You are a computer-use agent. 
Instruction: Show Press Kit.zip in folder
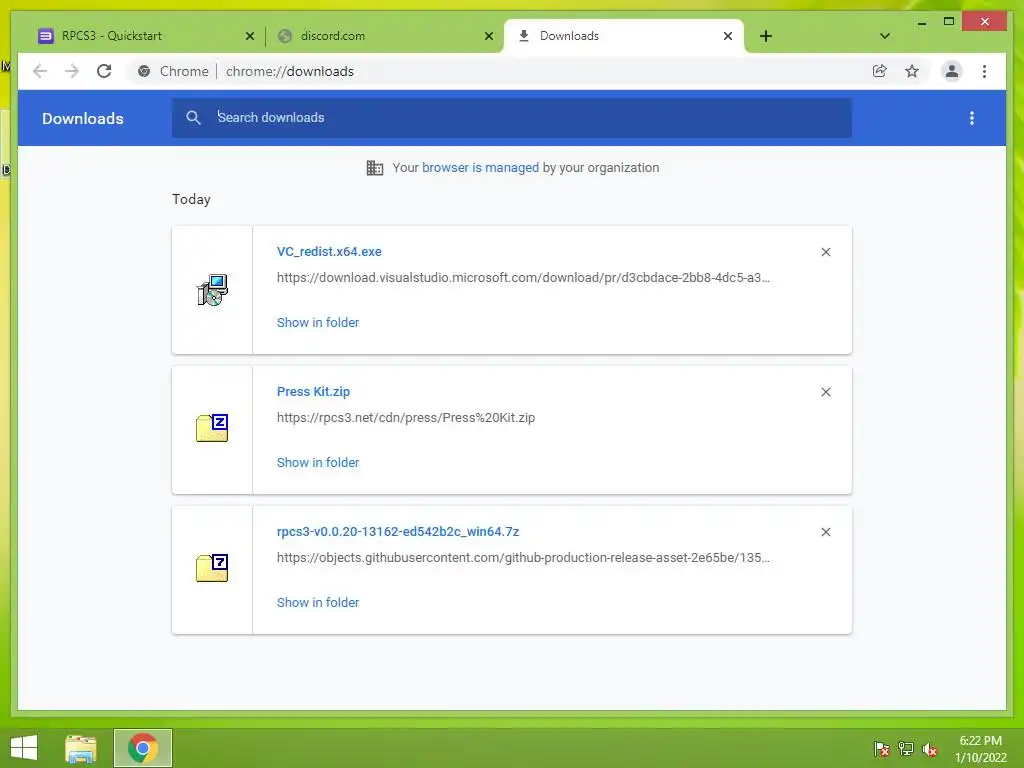point(317,462)
